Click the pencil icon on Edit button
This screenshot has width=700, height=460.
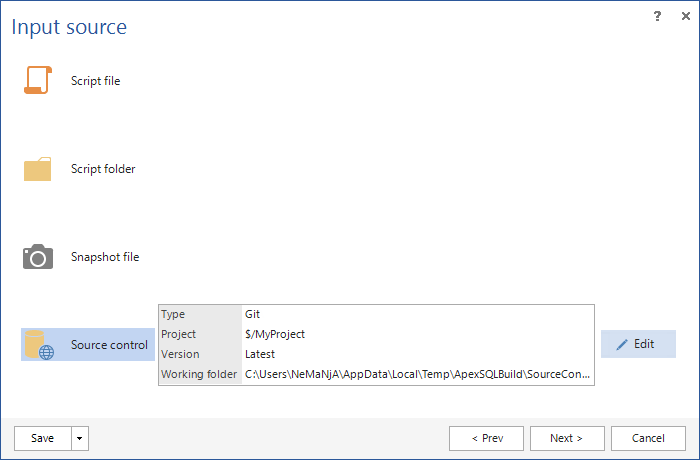point(622,344)
